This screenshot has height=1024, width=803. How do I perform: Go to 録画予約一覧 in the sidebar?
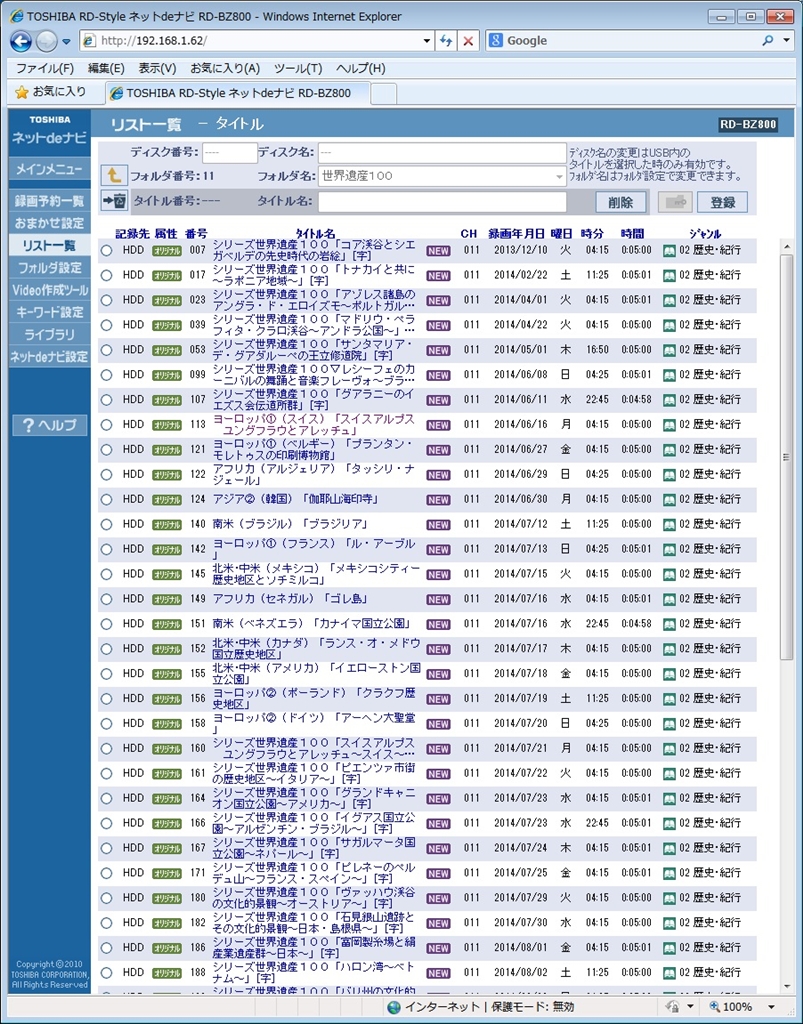coord(50,201)
